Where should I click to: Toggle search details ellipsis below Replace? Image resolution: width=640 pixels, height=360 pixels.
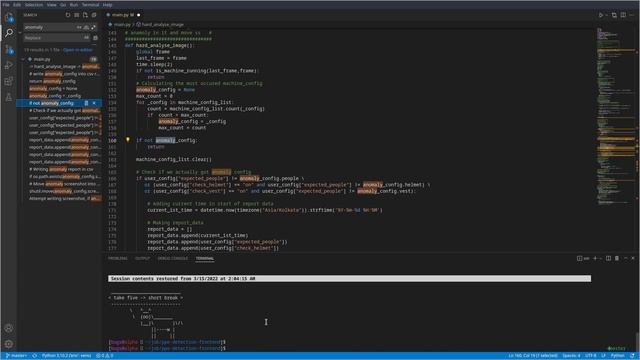click(94, 44)
